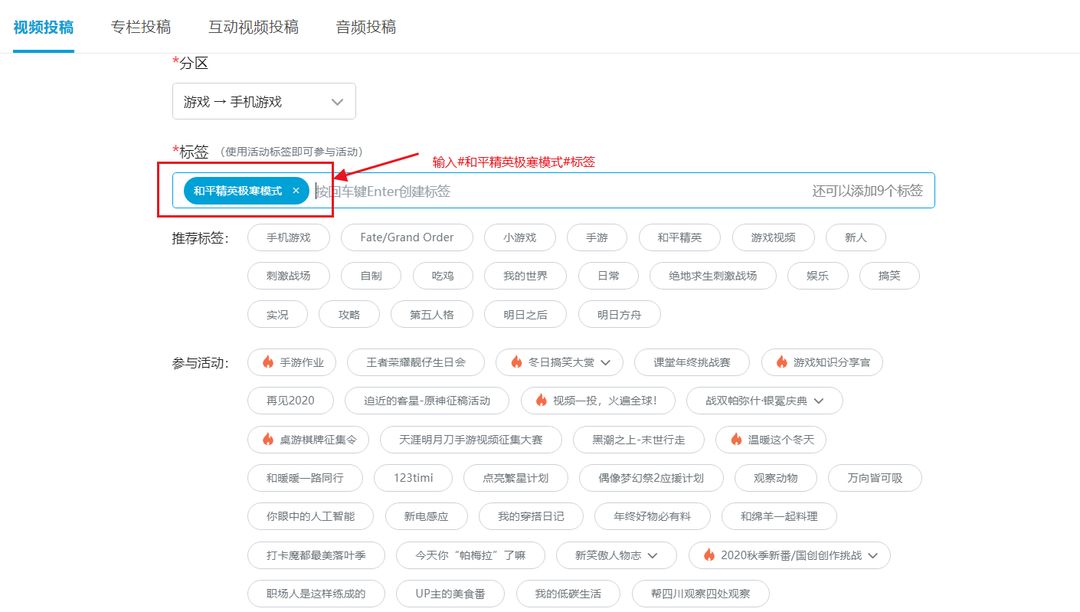Select the 今天你"帕梅拉"了嘛 activity
The width and height of the screenshot is (1080, 612).
(x=470, y=555)
